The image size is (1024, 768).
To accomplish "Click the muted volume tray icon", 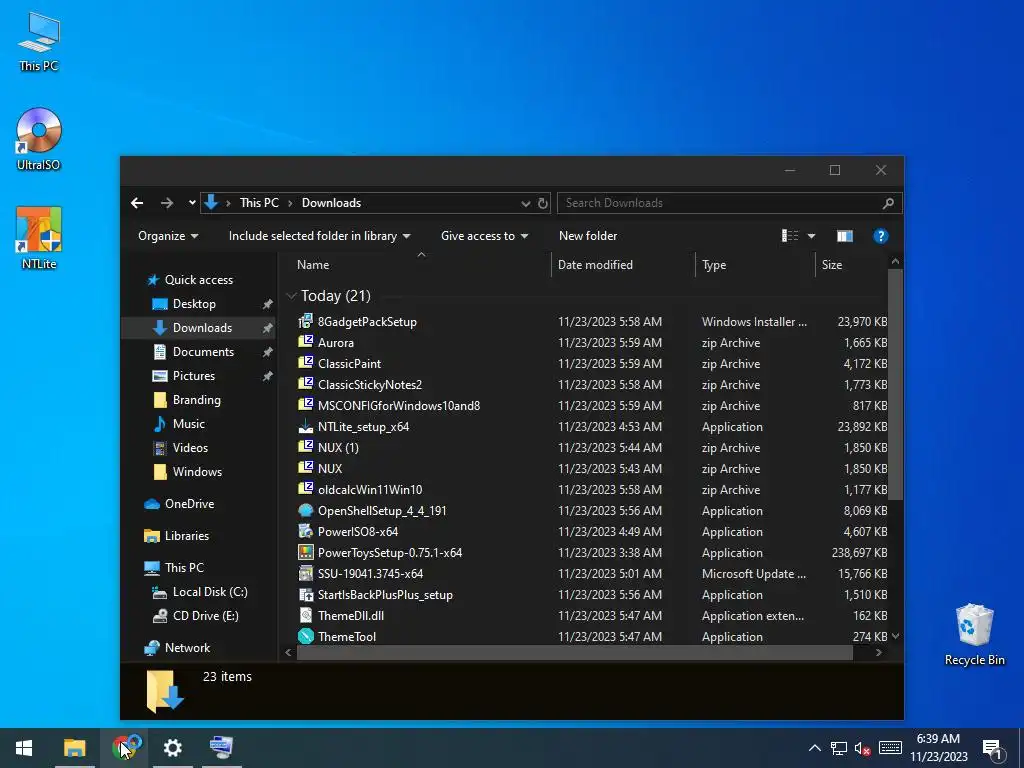I will tap(863, 748).
